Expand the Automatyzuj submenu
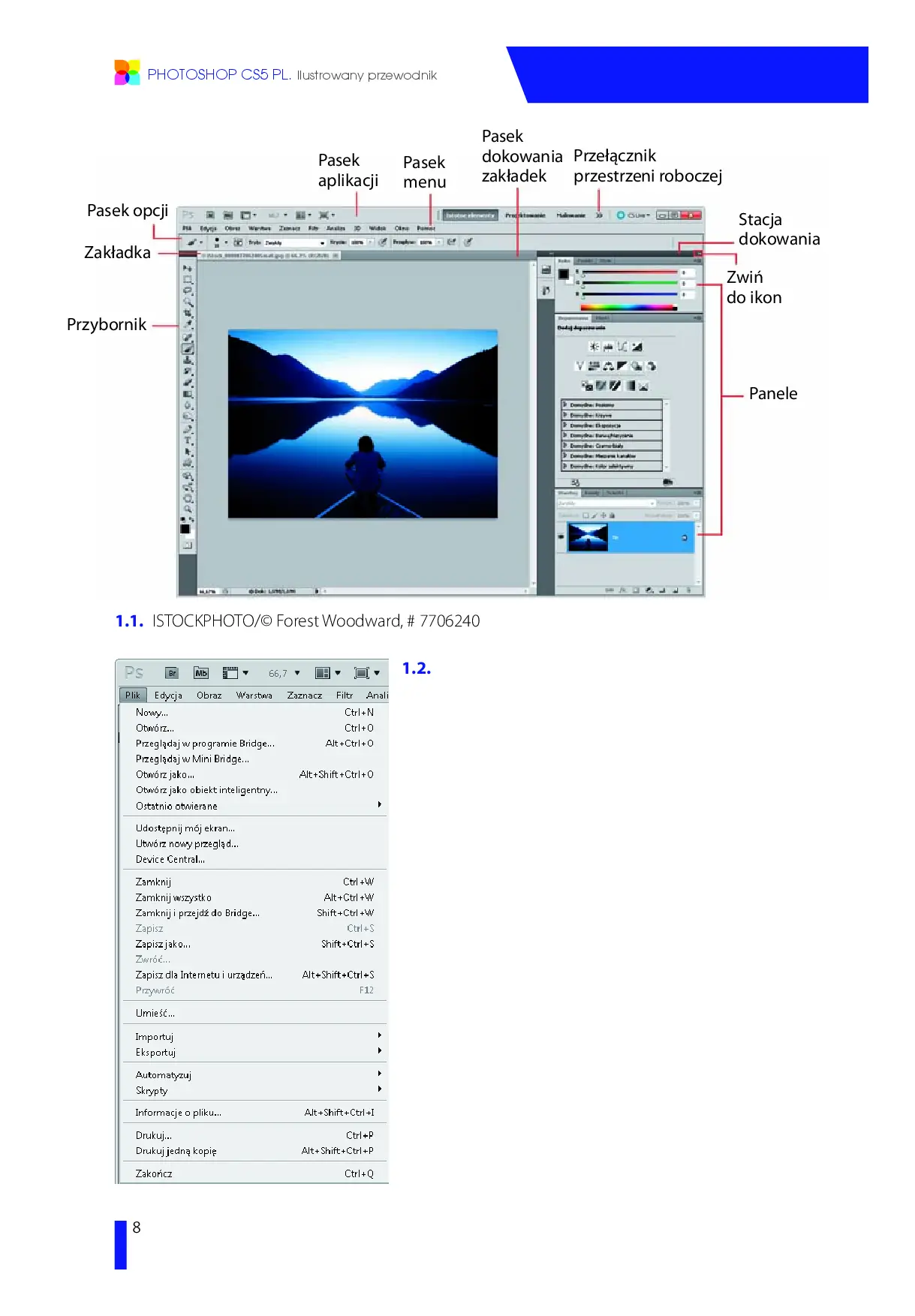This screenshot has width=915, height=1316. 255,1075
